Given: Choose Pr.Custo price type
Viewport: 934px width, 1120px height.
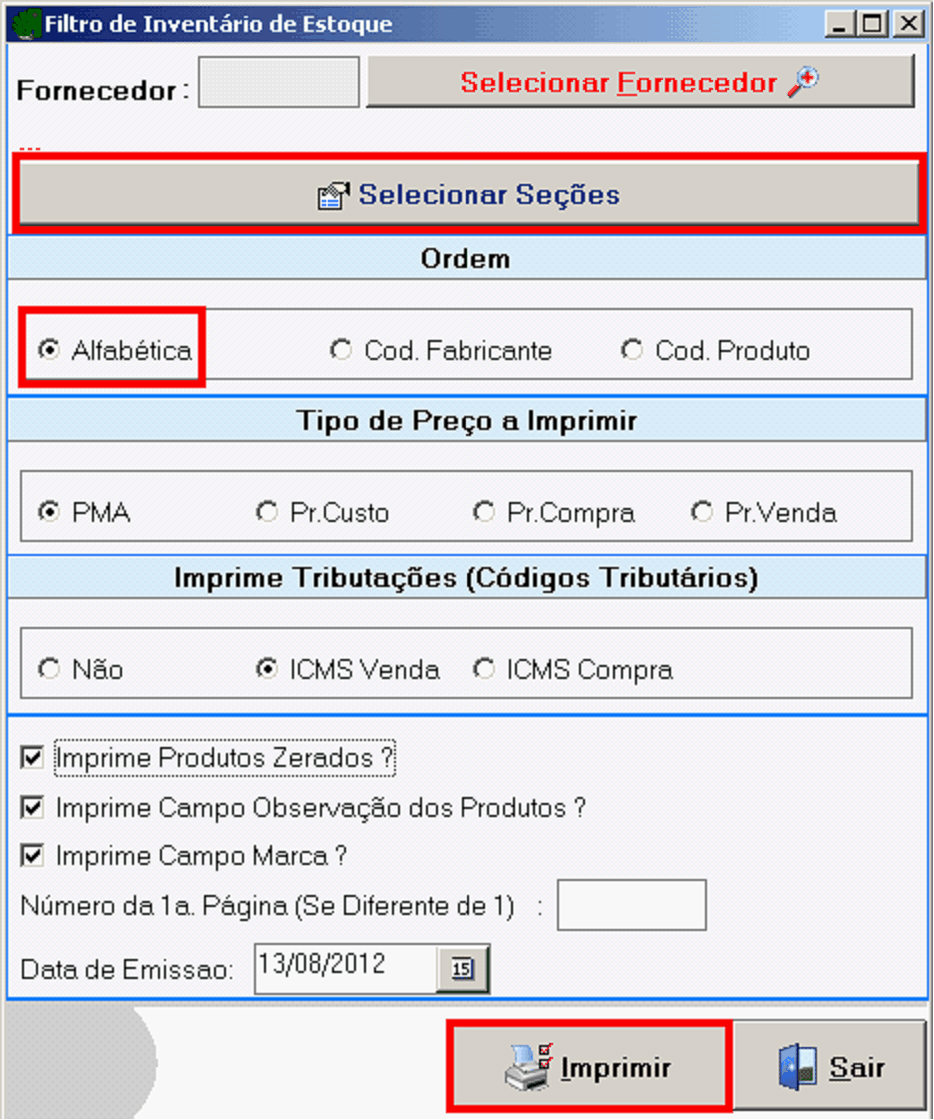Looking at the screenshot, I should pos(267,513).
